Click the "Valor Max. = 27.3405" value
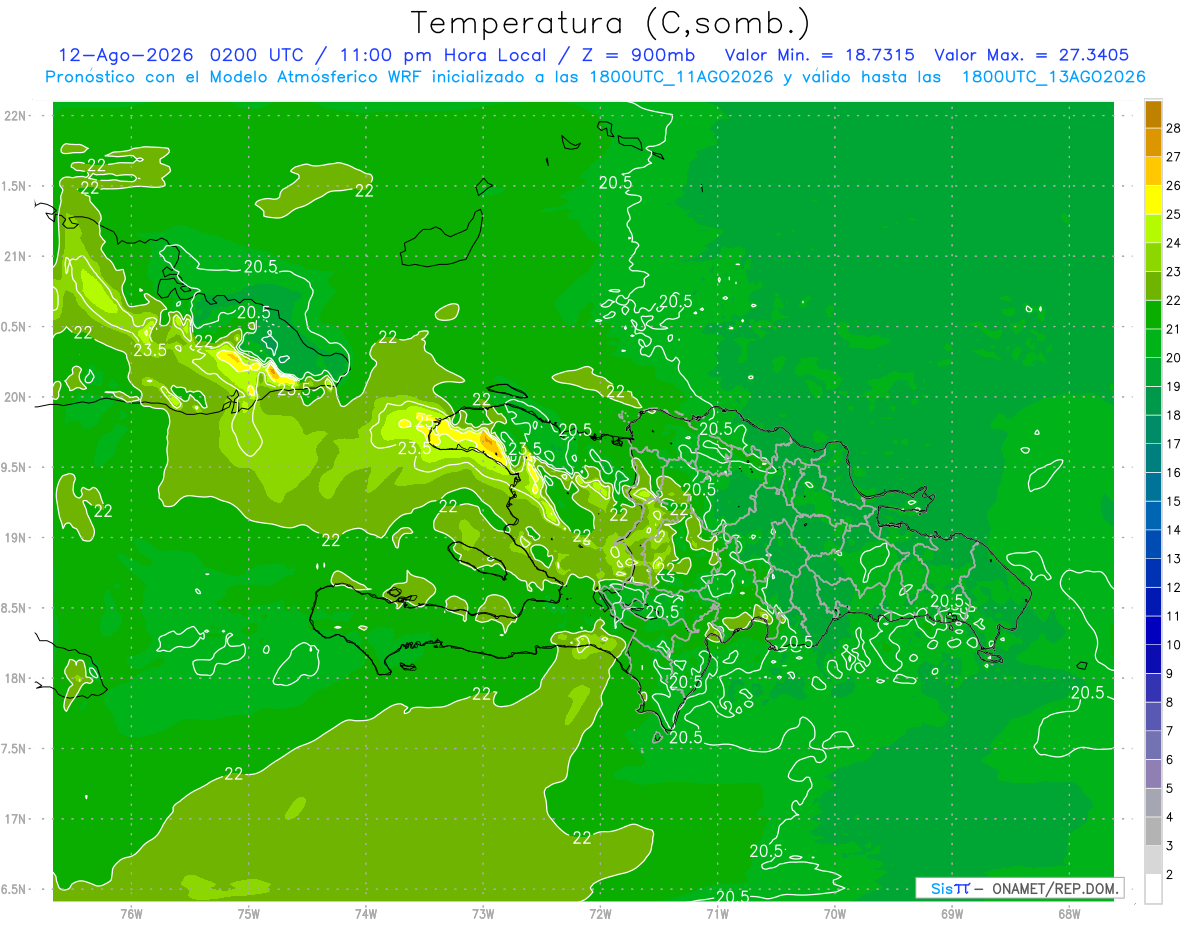Viewport: 1200px width, 927px height. [1032, 55]
